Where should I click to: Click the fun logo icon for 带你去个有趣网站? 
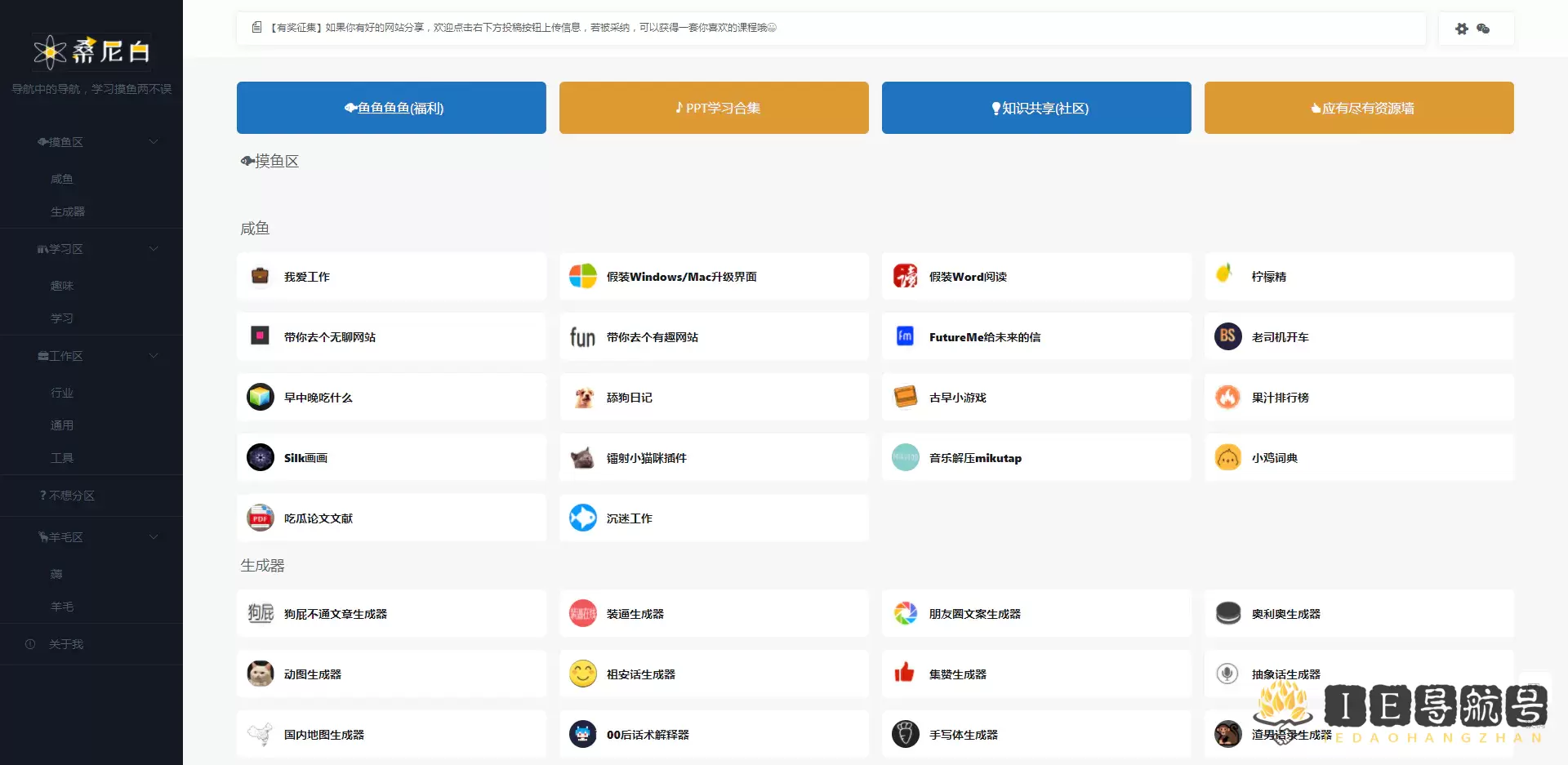click(582, 337)
